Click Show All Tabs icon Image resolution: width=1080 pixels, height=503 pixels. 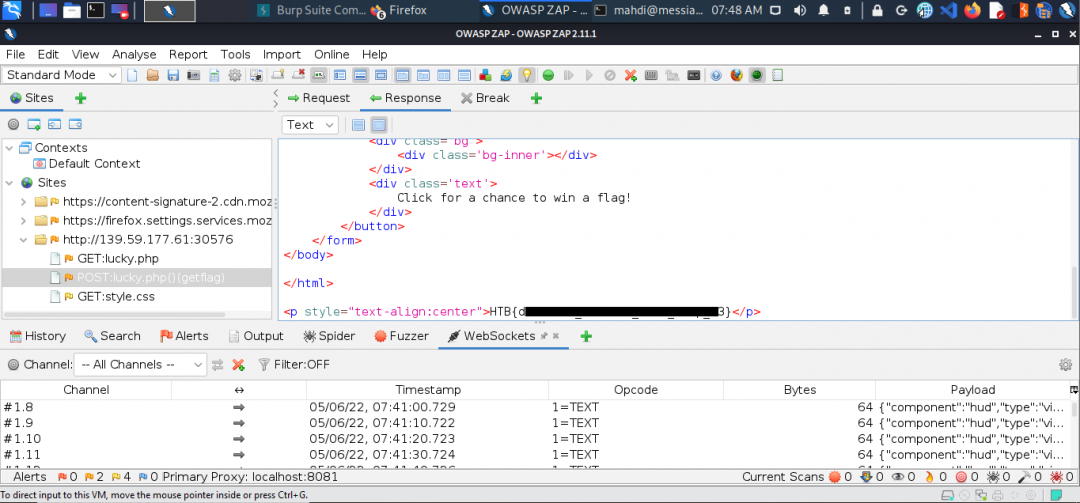pyautogui.click(x=278, y=75)
